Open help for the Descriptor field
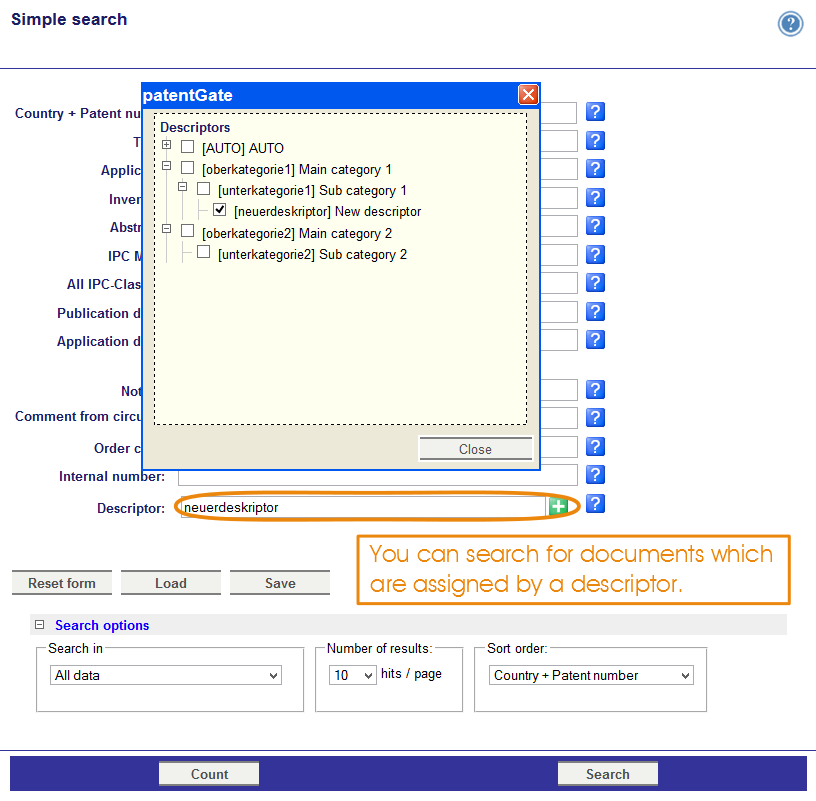This screenshot has width=816, height=801. [595, 504]
